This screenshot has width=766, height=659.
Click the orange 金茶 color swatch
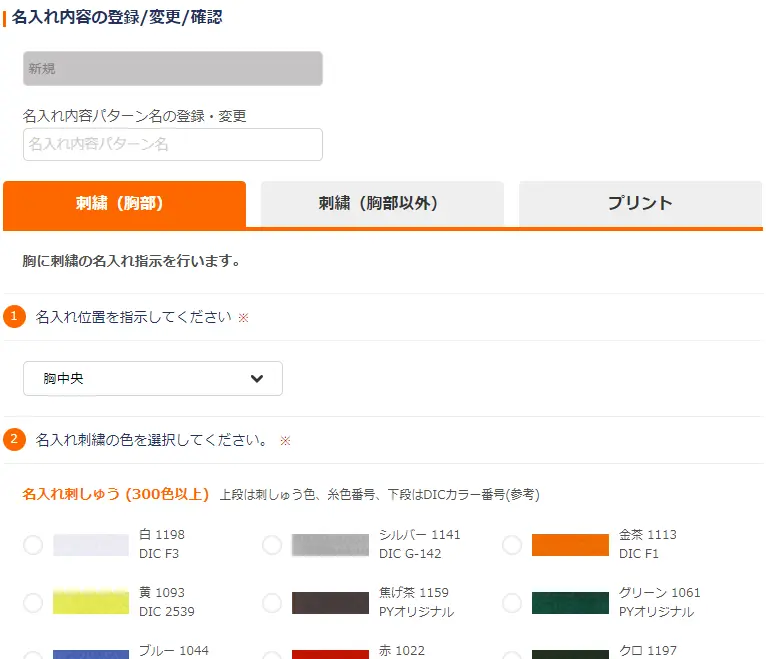coord(570,545)
